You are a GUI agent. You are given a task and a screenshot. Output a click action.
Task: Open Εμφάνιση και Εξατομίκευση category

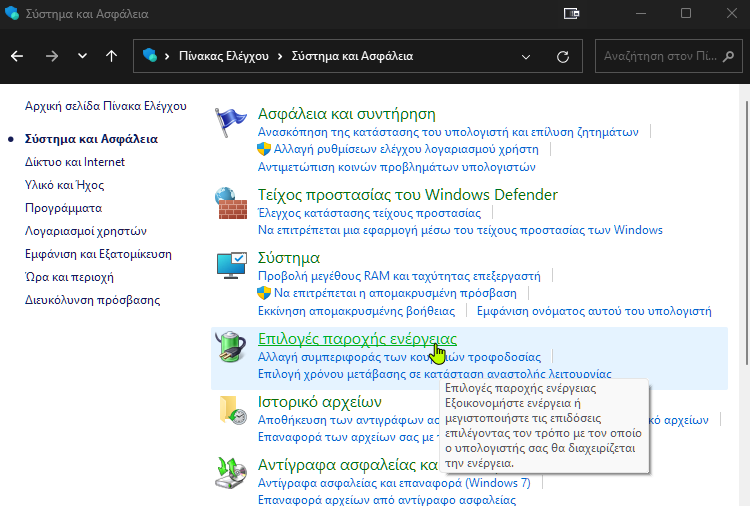pos(98,254)
